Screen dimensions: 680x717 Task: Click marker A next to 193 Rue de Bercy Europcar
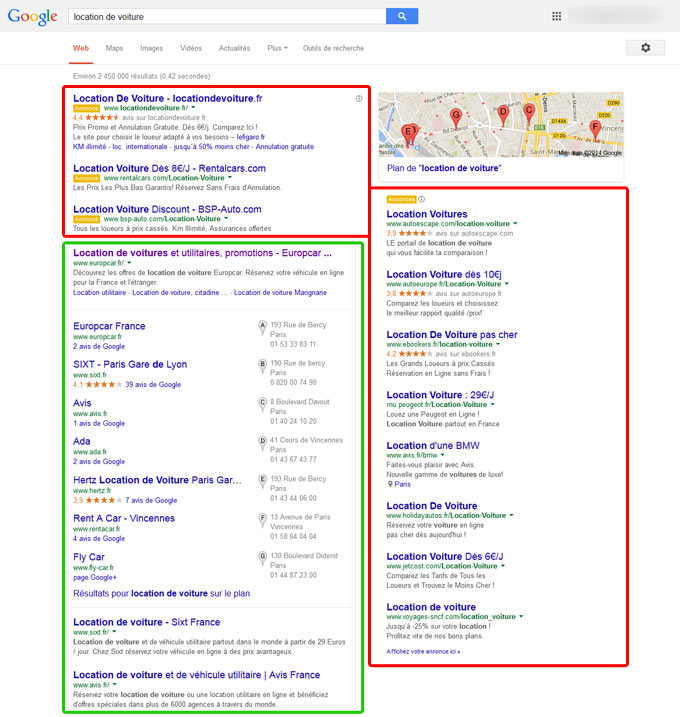pos(262,327)
